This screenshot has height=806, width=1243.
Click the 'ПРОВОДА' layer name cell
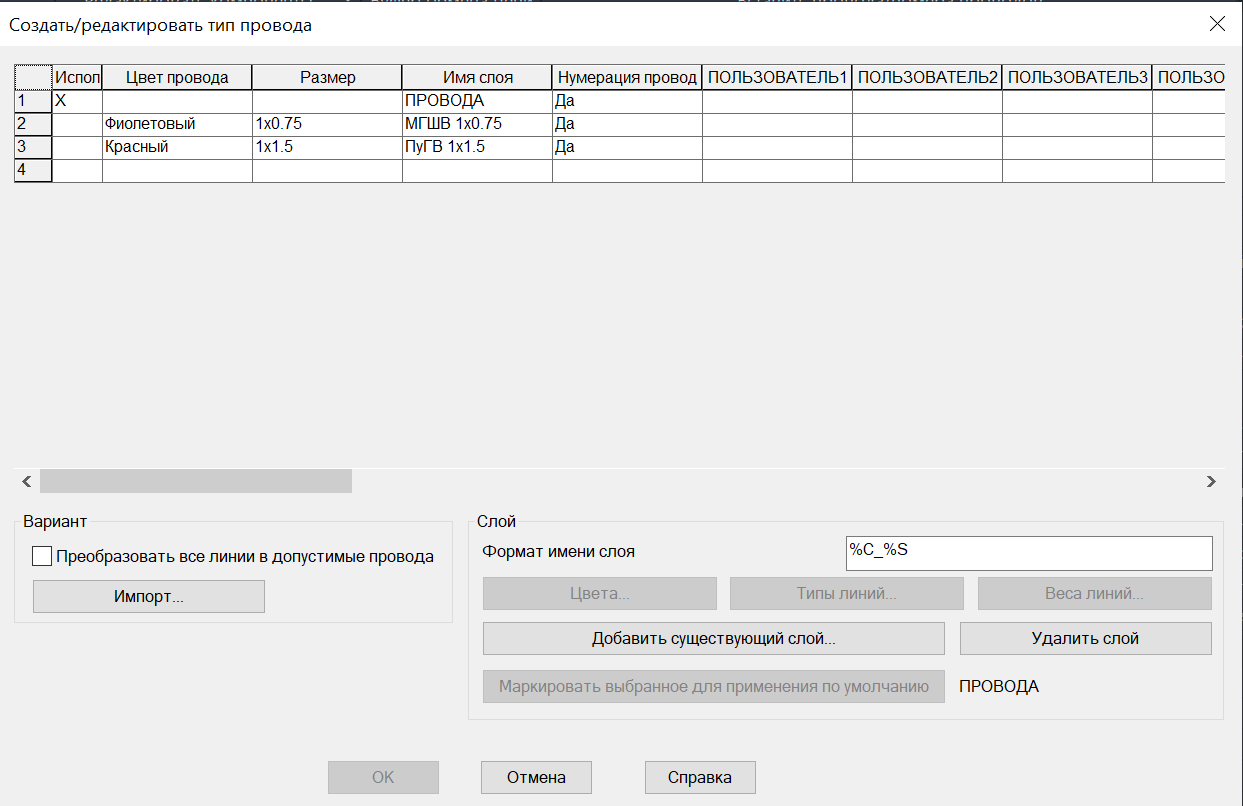(x=477, y=101)
